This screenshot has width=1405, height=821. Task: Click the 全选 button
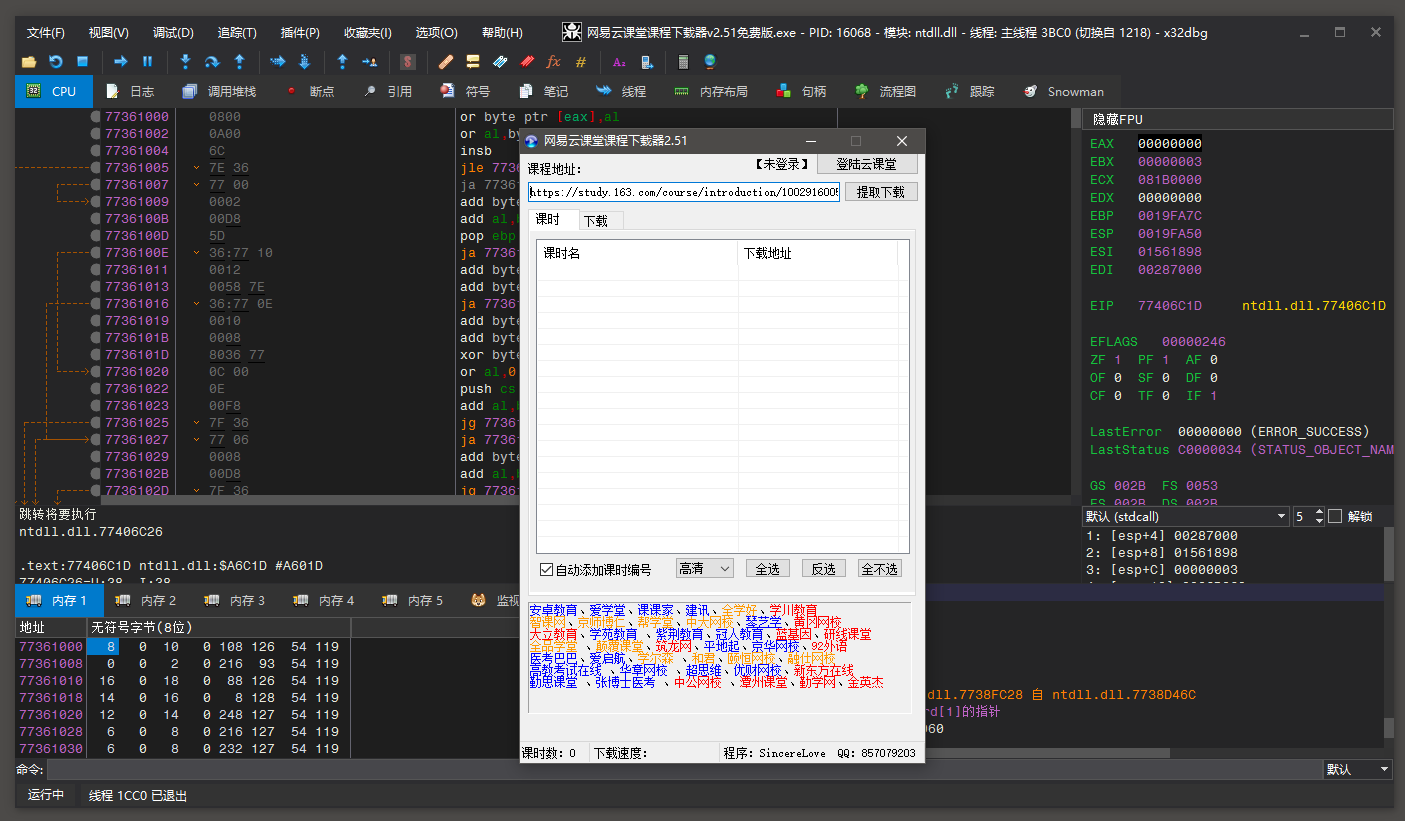coord(767,568)
